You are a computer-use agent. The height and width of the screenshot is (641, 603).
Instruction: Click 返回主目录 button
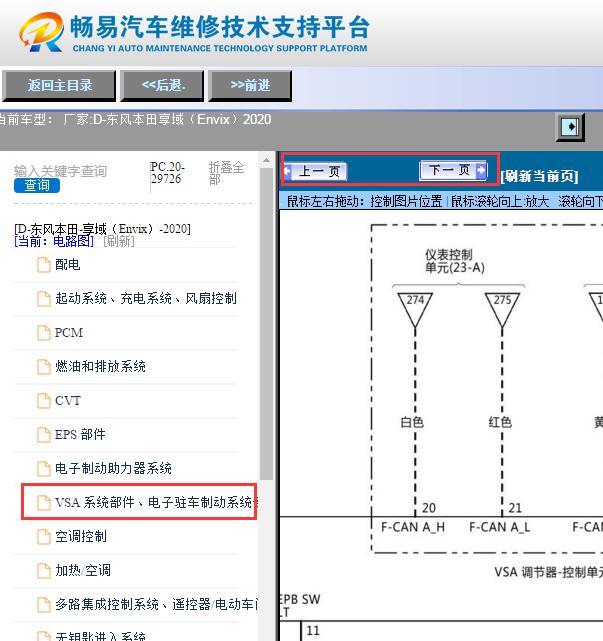click(x=59, y=85)
